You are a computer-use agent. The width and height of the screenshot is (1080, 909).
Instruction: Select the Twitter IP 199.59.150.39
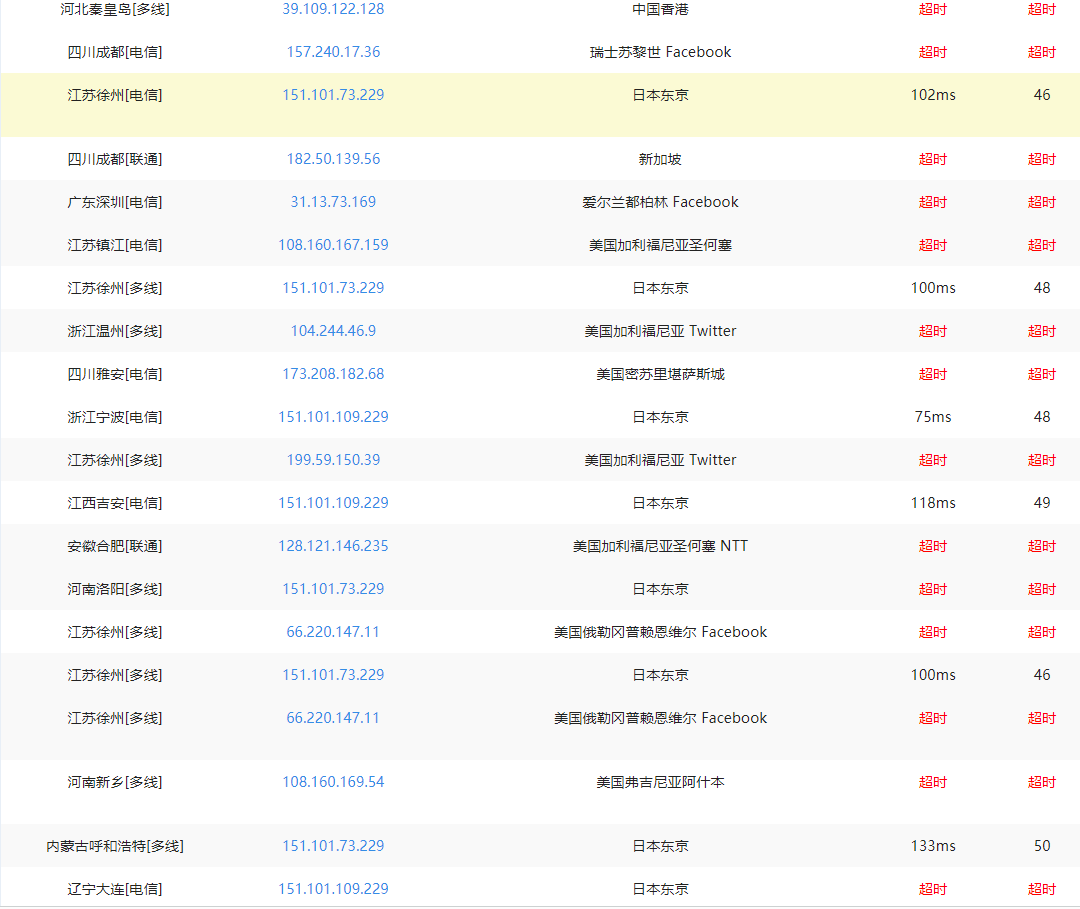pyautogui.click(x=334, y=459)
